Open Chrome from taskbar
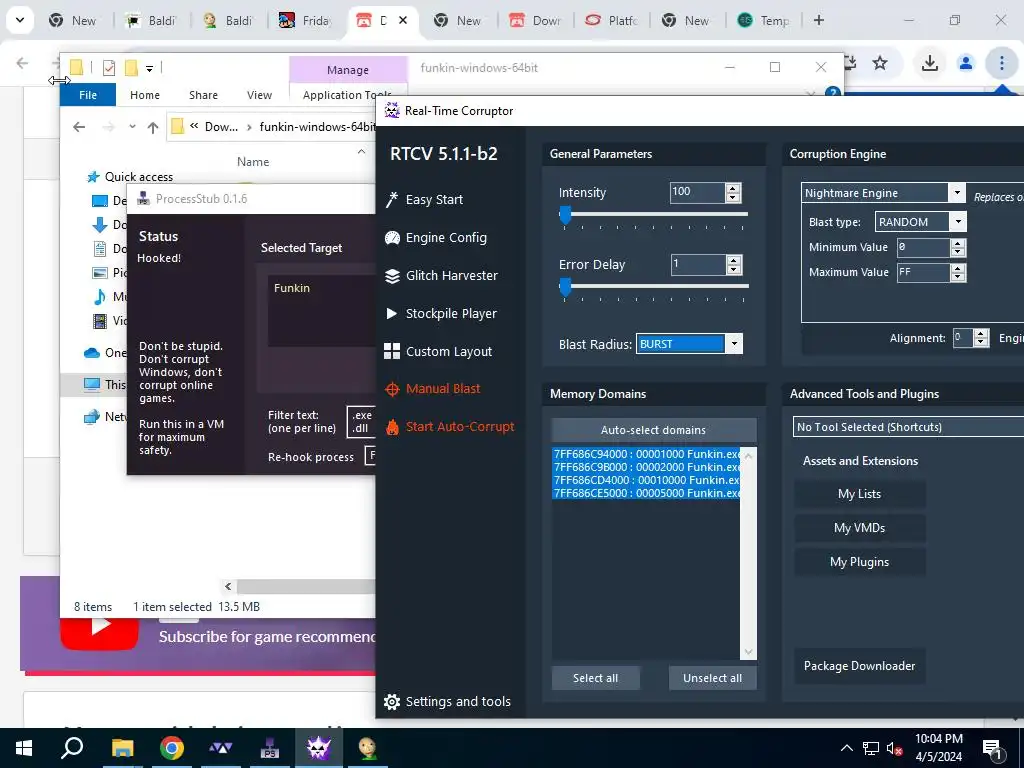 pyautogui.click(x=172, y=748)
